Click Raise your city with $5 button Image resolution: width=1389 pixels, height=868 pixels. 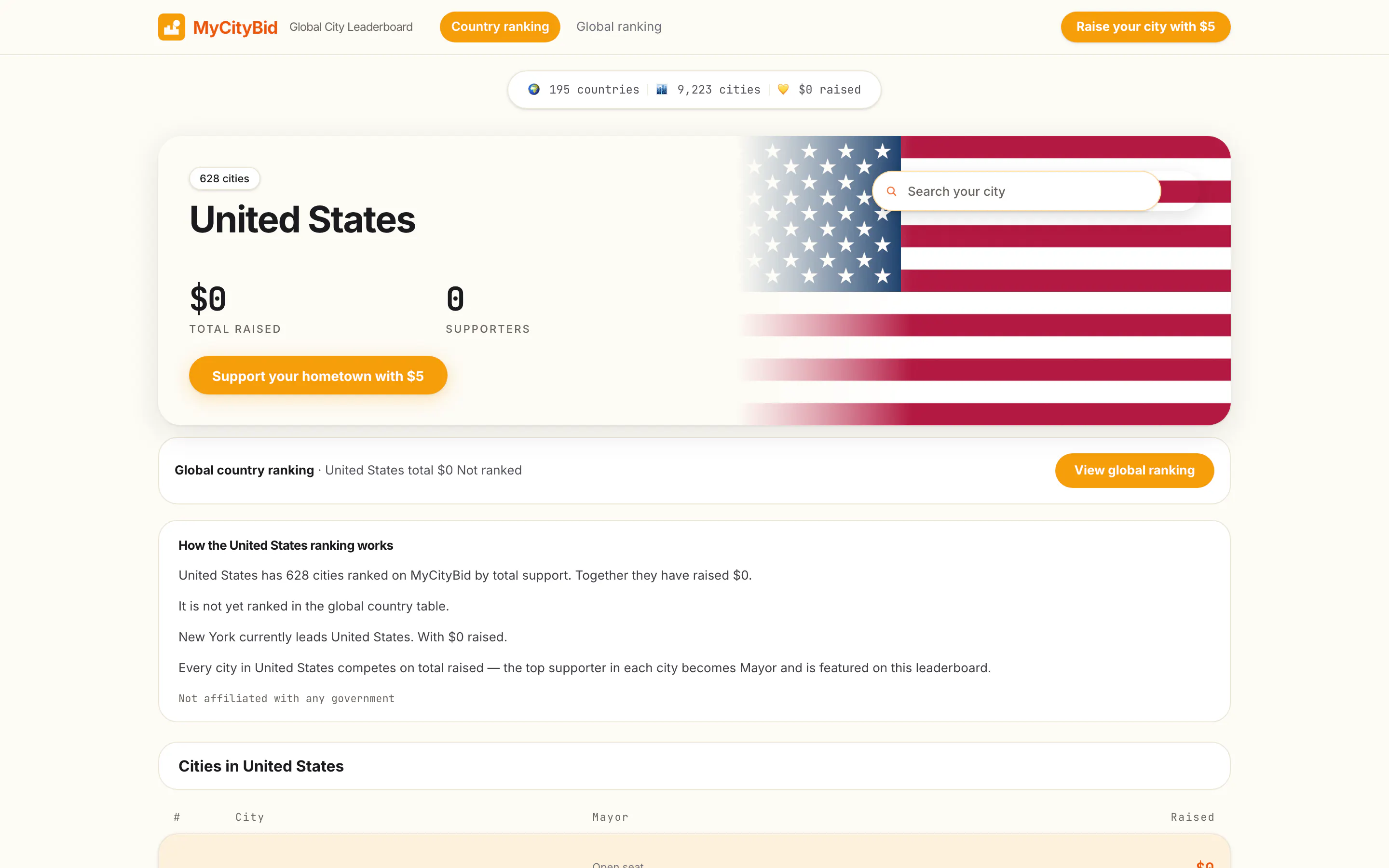tap(1145, 27)
